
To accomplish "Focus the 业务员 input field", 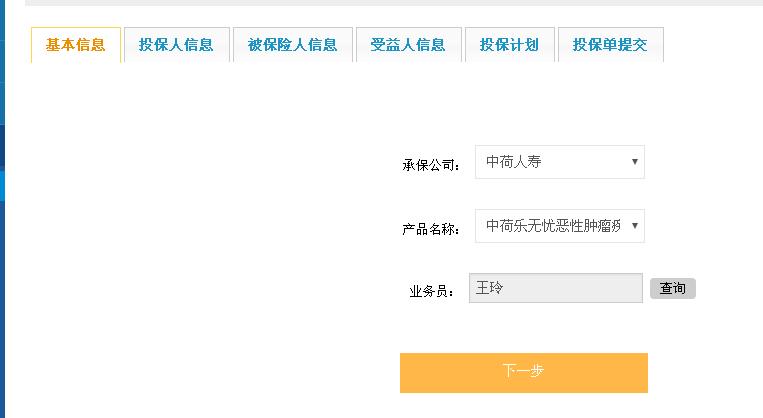I will 556,288.
